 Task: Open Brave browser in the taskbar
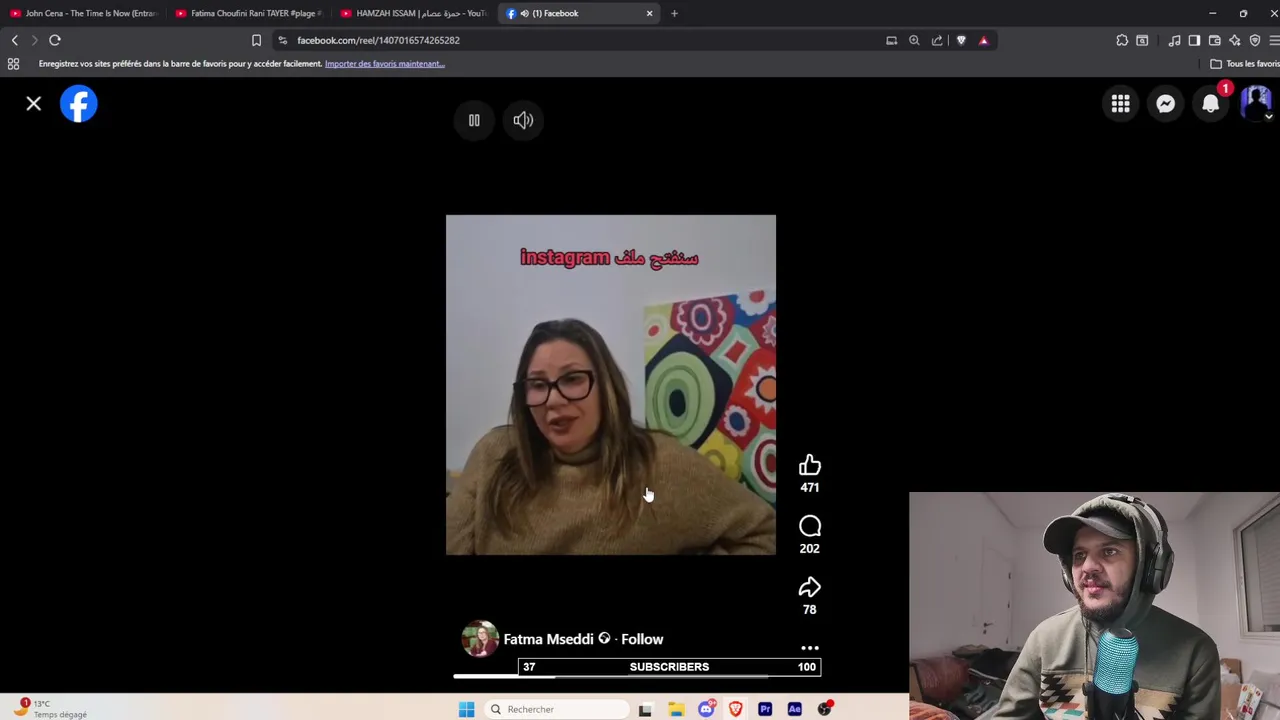(x=735, y=709)
